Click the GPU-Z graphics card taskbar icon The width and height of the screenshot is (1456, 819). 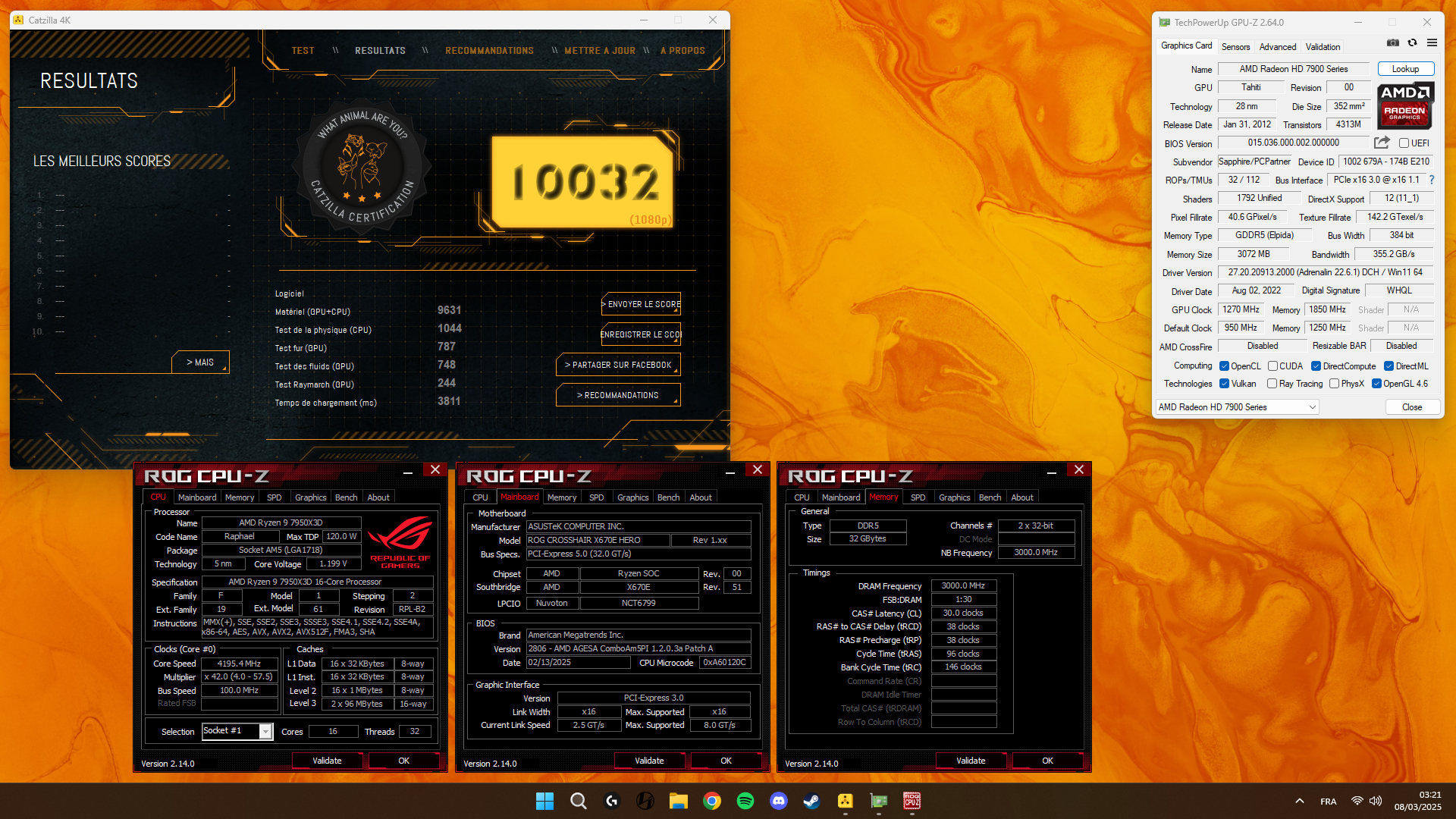(x=879, y=801)
